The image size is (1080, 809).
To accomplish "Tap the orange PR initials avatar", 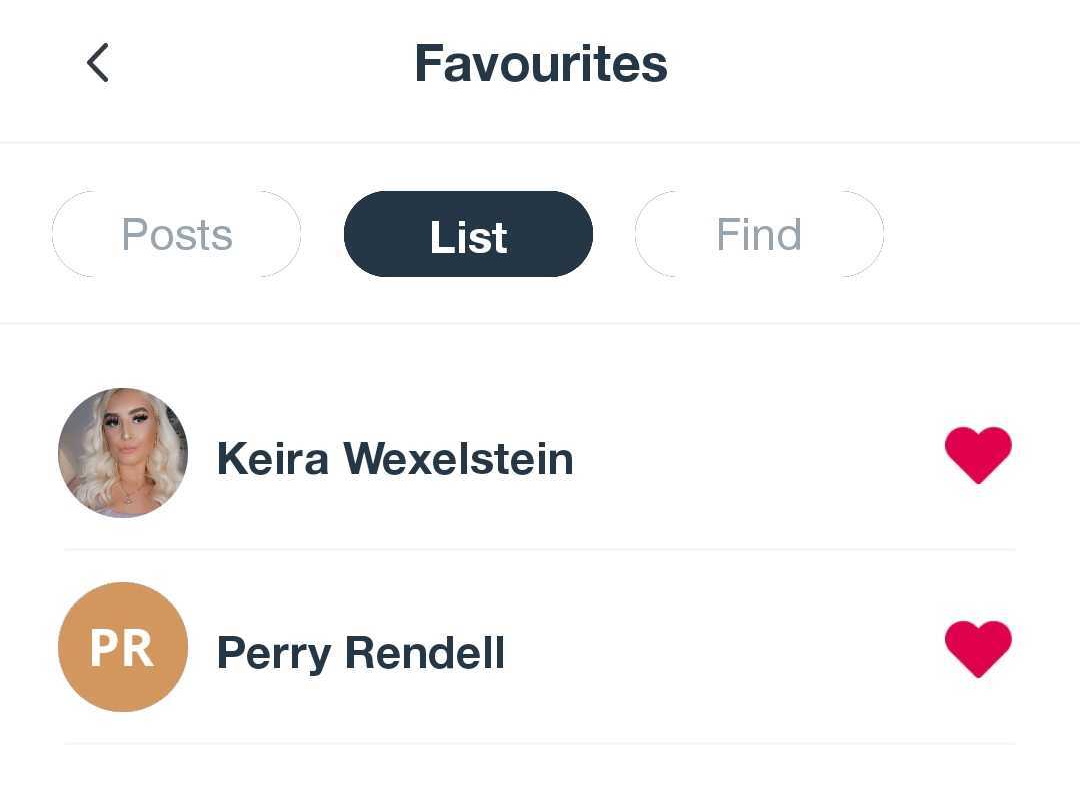I will point(123,647).
